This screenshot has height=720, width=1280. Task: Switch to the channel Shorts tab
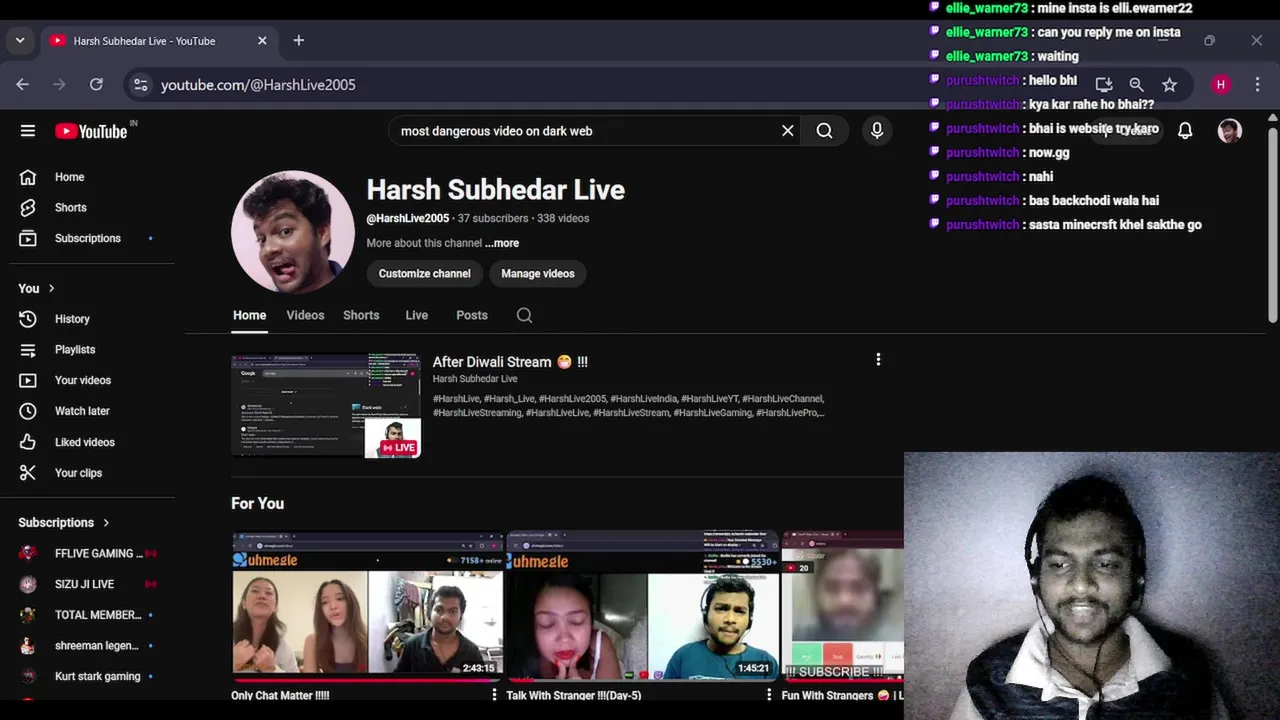[x=361, y=315]
